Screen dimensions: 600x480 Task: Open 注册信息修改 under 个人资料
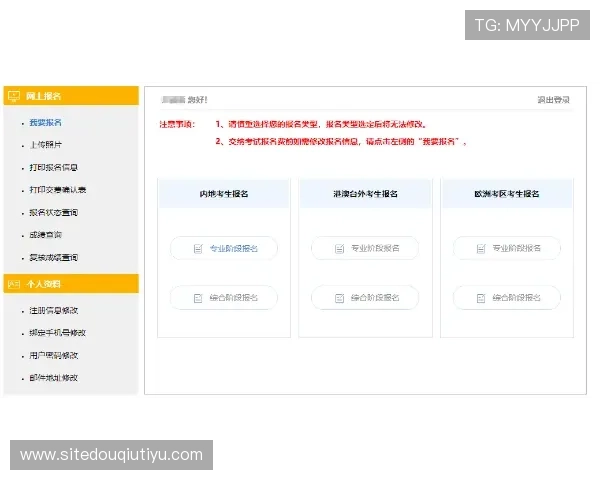tap(54, 310)
